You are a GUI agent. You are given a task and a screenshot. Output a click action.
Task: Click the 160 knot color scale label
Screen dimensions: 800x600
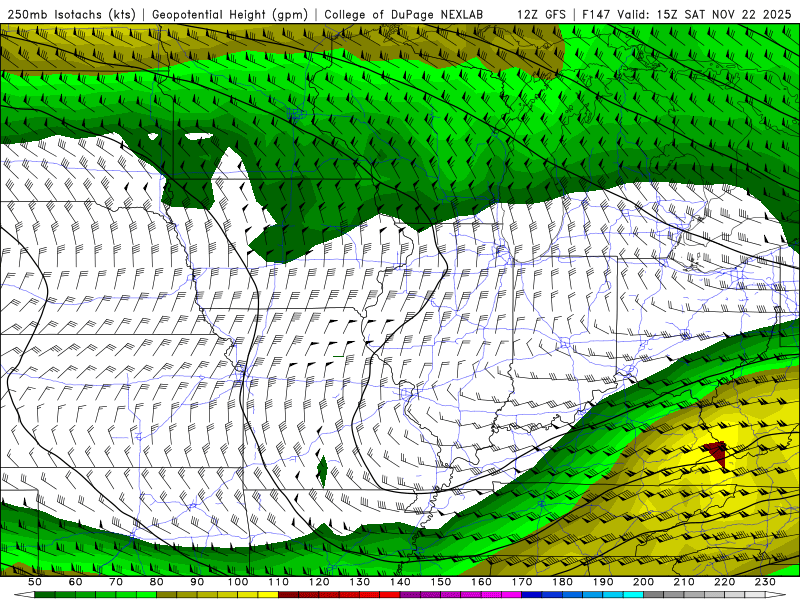(481, 582)
